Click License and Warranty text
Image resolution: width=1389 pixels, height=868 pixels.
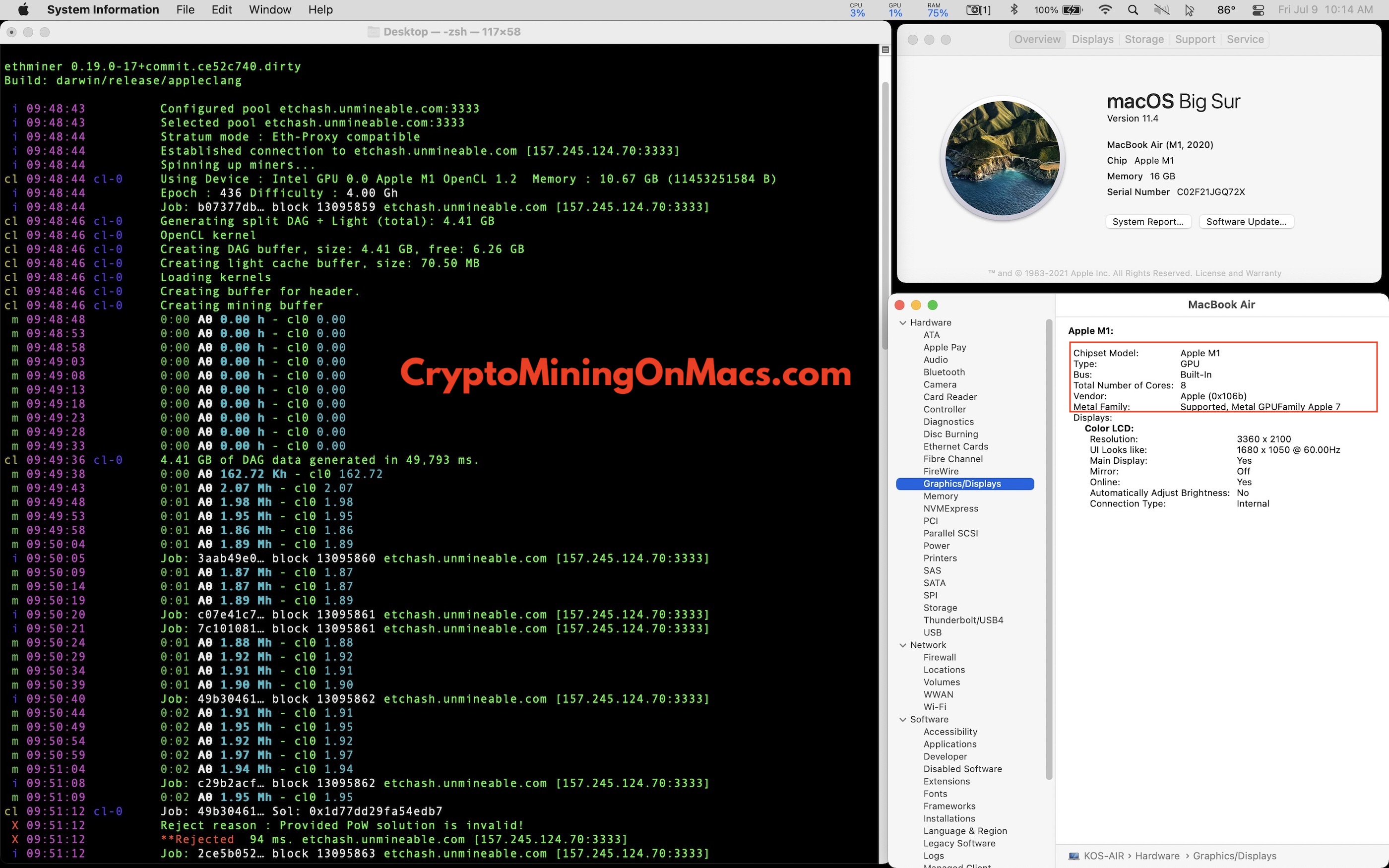click(x=1238, y=273)
